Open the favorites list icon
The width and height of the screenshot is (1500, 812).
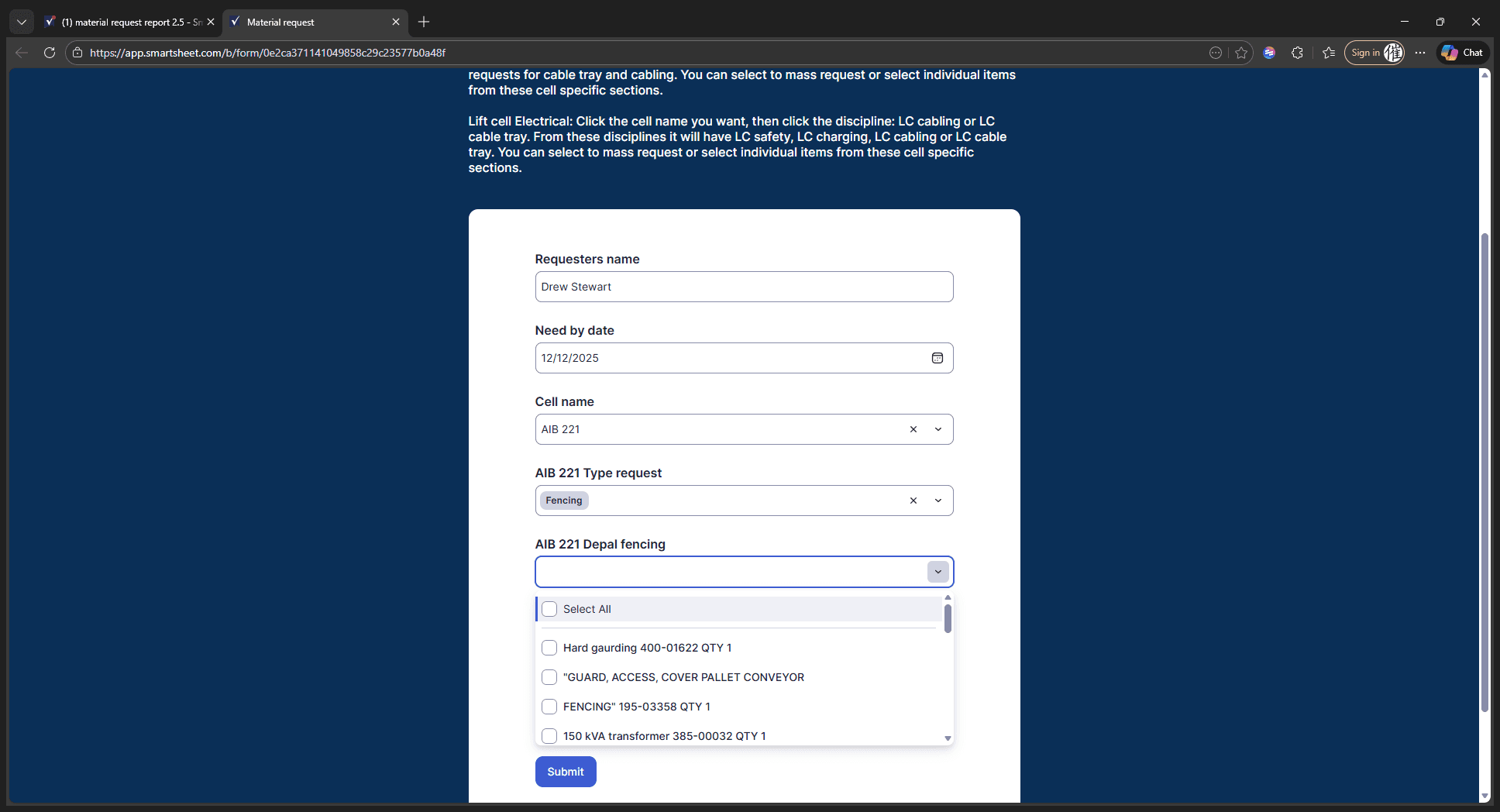point(1329,53)
